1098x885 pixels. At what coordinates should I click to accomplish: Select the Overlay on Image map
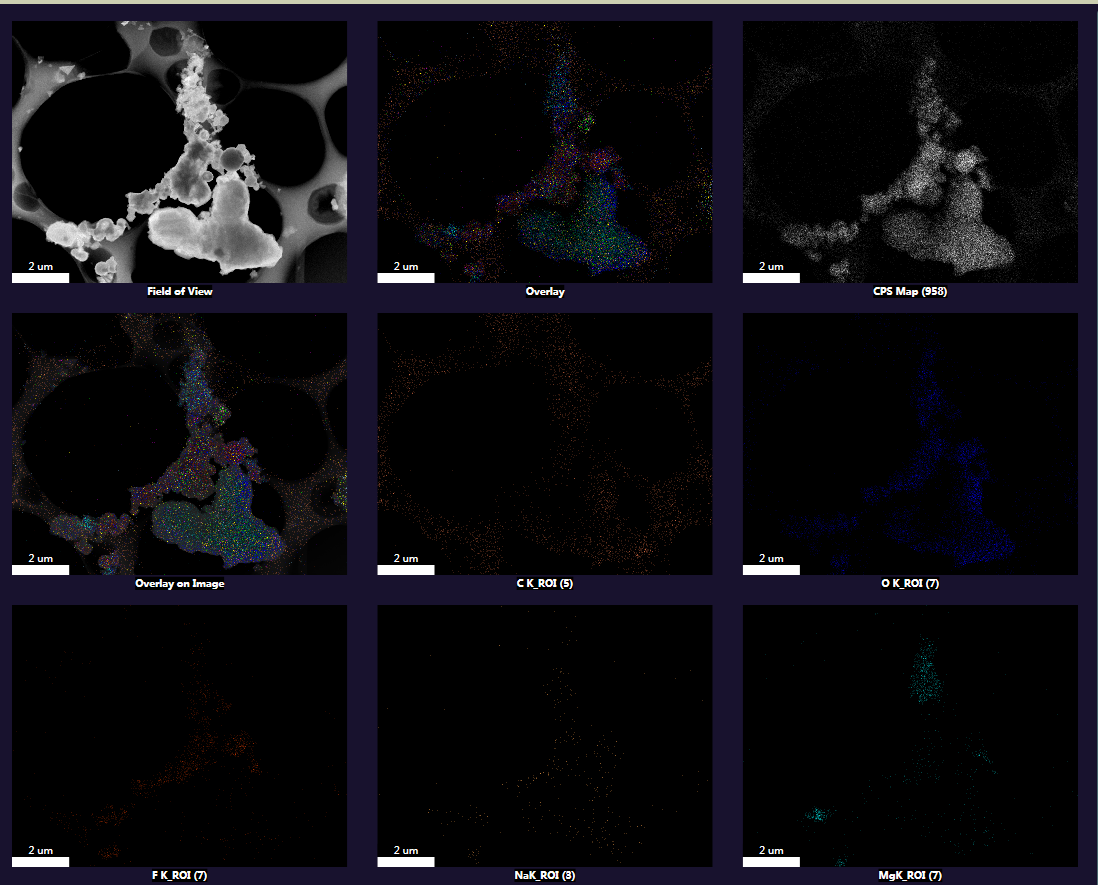[x=179, y=444]
